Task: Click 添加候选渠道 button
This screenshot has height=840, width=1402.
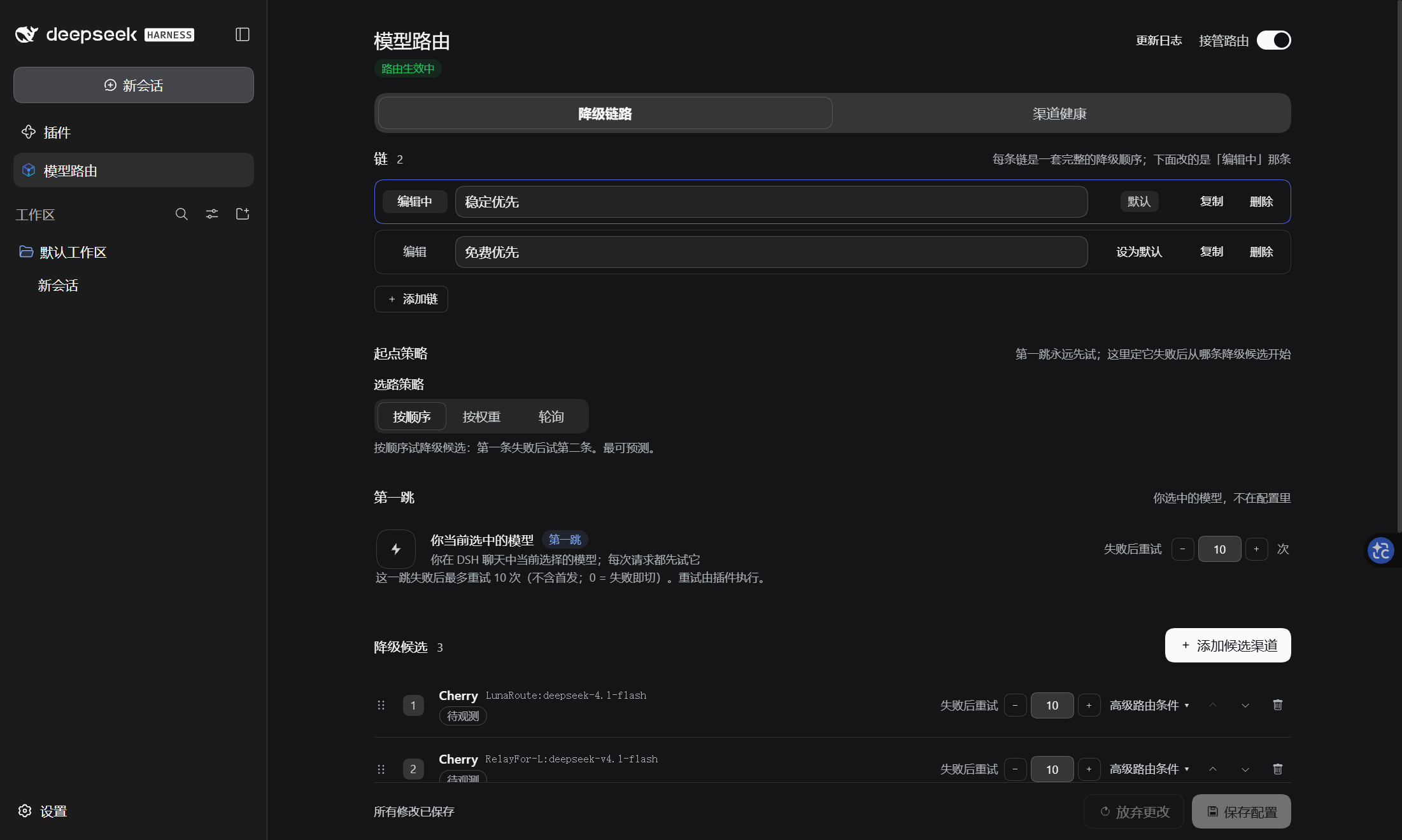Action: click(x=1228, y=645)
